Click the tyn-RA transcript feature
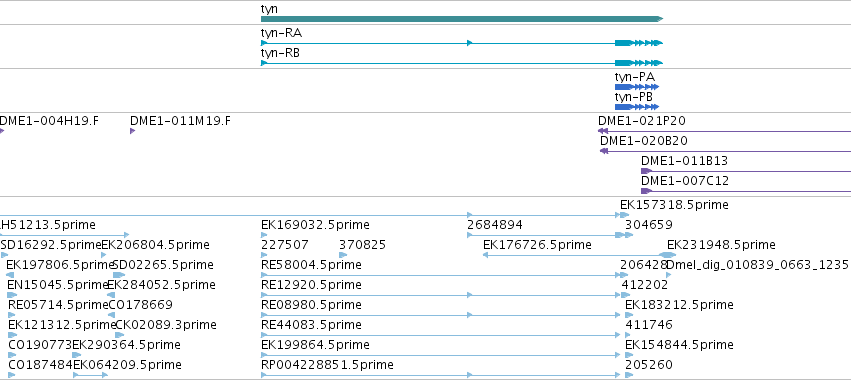Screen dimensions: 851x380 click(x=462, y=43)
